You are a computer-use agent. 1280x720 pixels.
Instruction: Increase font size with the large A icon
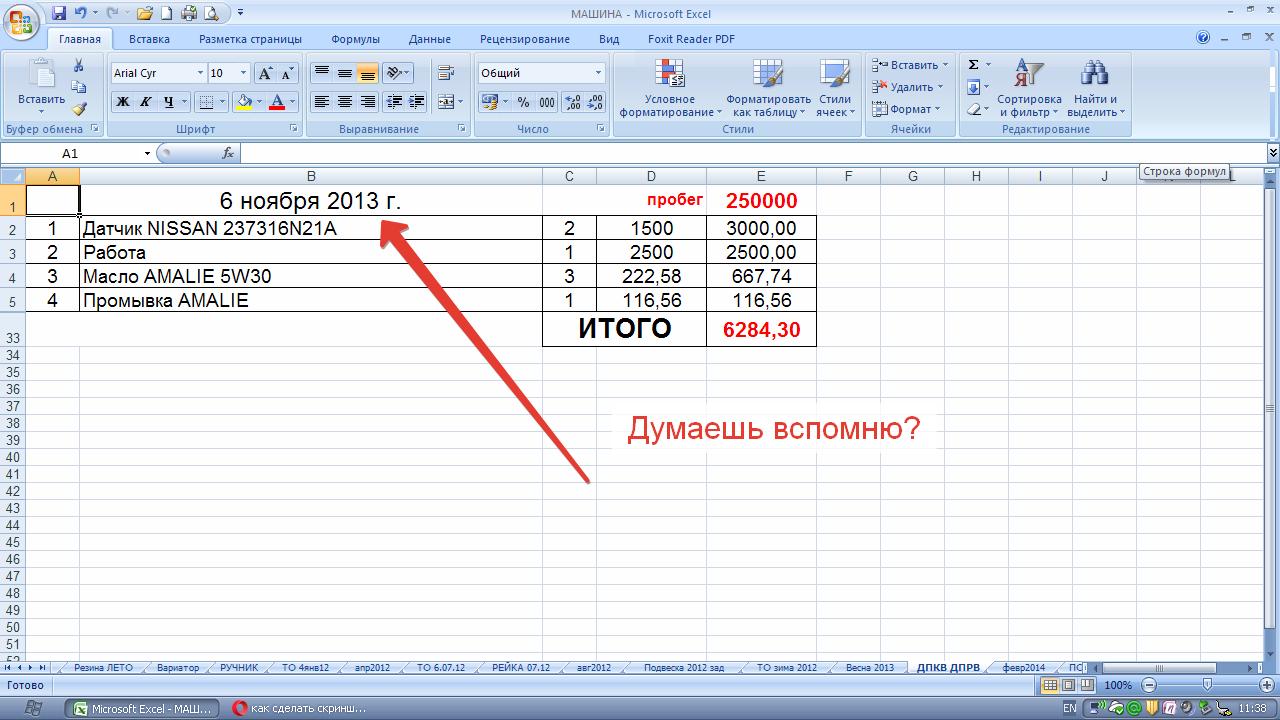[x=265, y=73]
